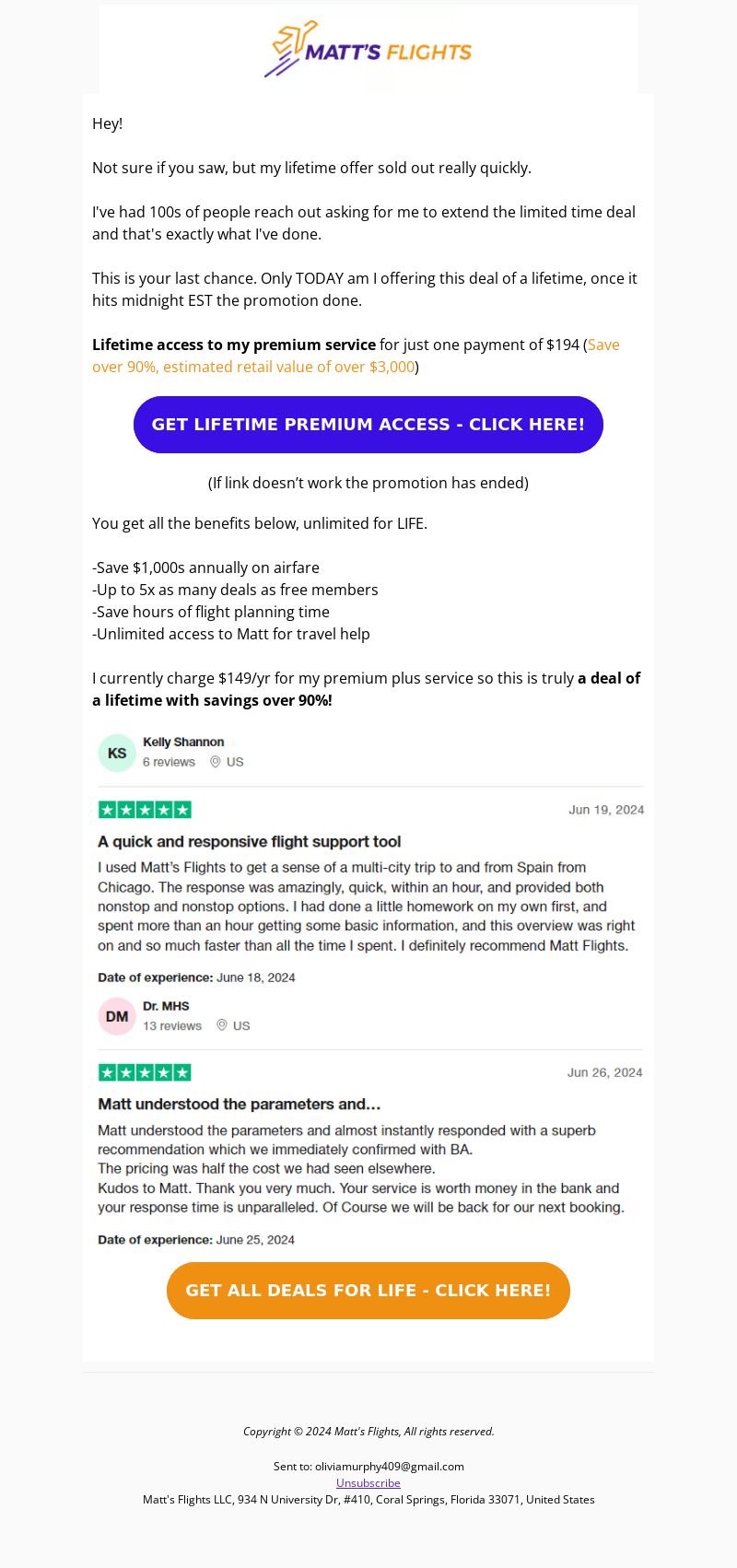Click the KS avatar of Kelly Shannon

(x=117, y=753)
